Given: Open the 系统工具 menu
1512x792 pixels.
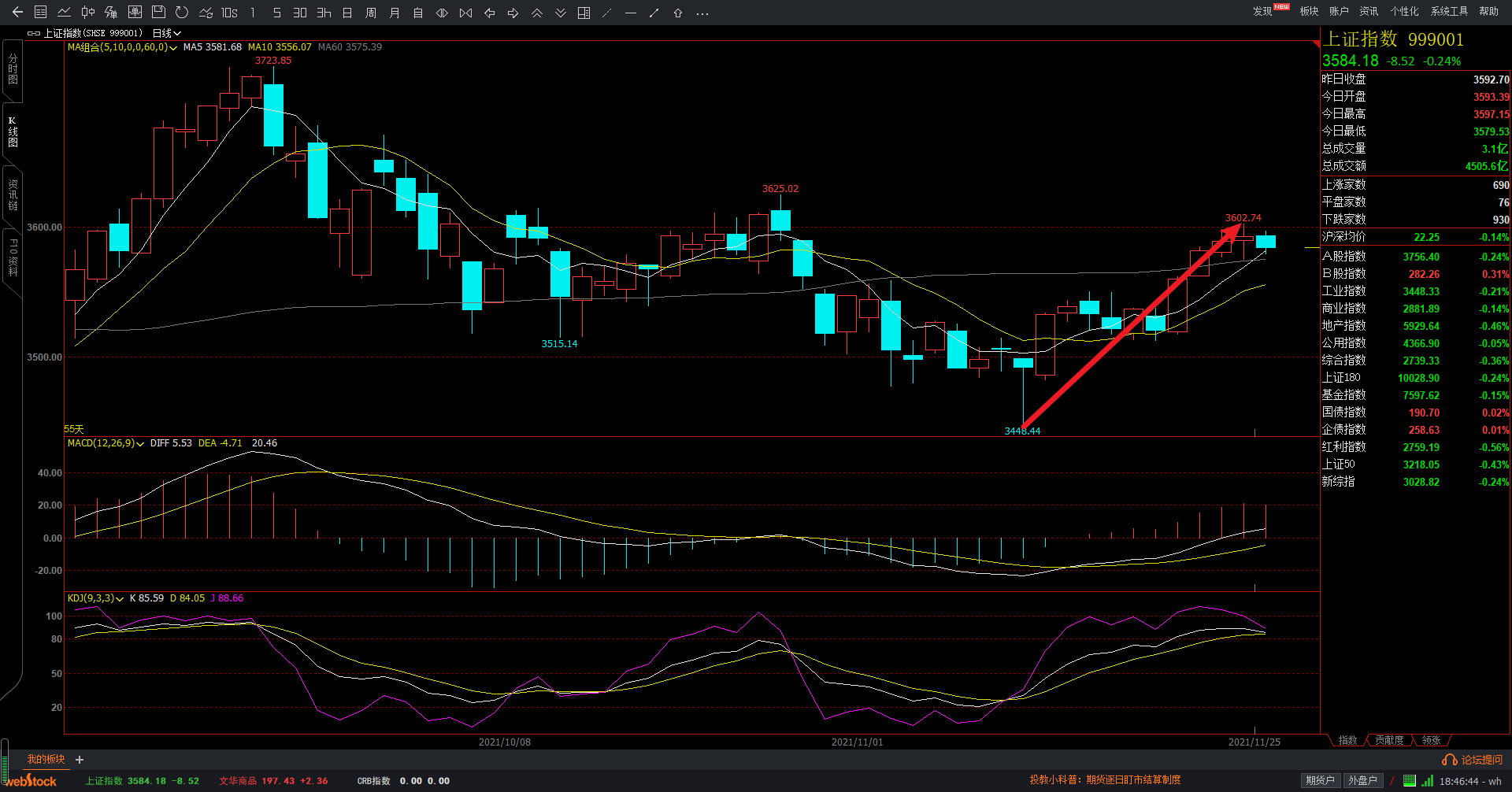Looking at the screenshot, I should click(1449, 11).
